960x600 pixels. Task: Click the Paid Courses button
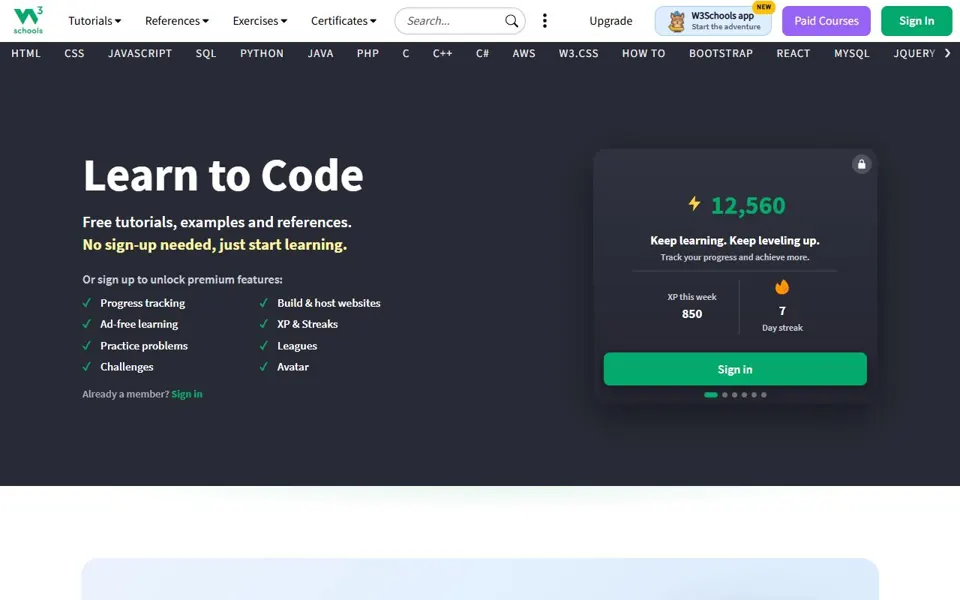pyautogui.click(x=826, y=21)
